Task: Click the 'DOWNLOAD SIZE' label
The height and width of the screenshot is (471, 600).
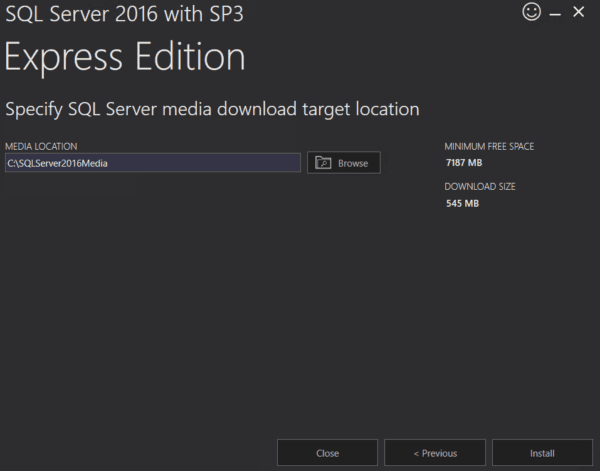Action: 480,187
